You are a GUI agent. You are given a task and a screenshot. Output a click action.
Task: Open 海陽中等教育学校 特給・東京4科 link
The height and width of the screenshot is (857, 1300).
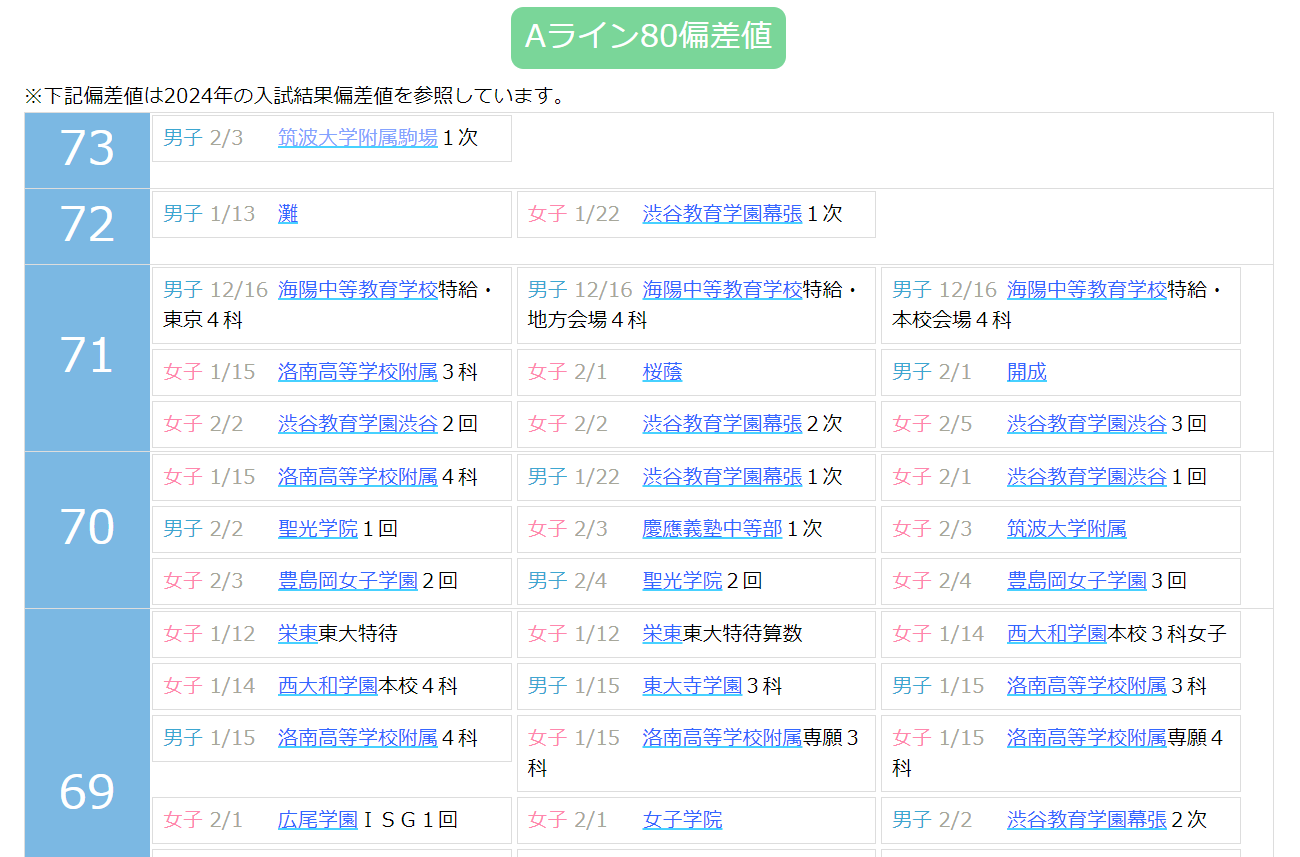358,290
